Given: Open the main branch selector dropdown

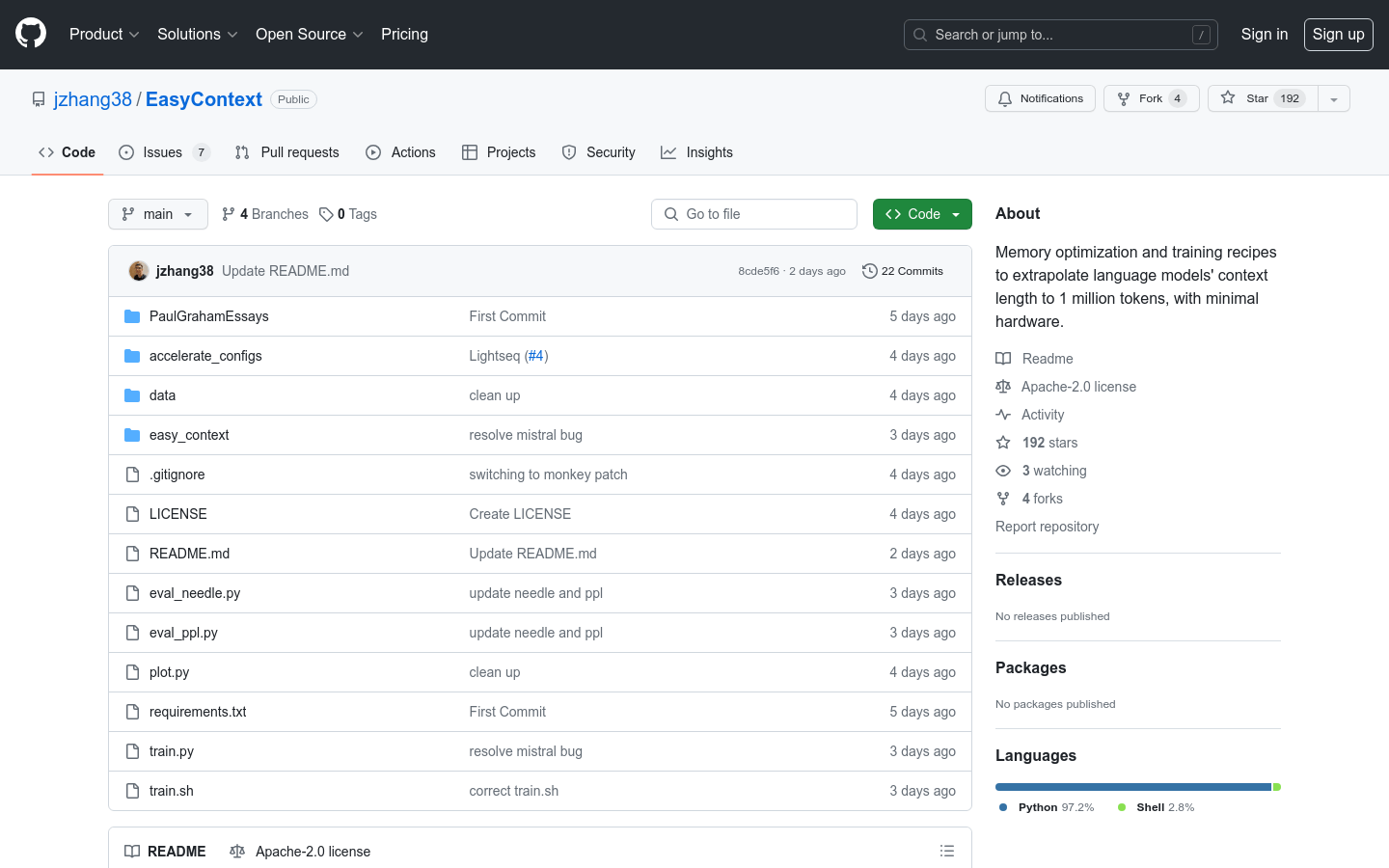Looking at the screenshot, I should [x=158, y=214].
